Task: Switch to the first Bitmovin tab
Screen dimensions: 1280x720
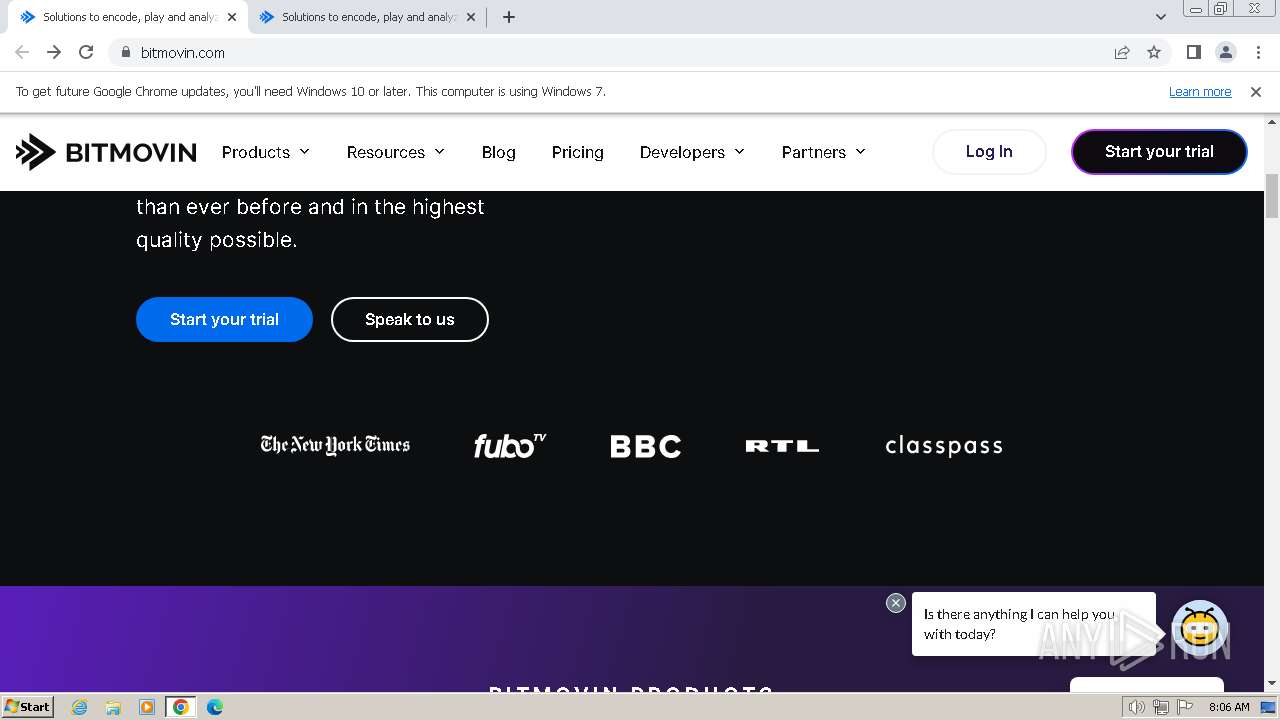Action: click(x=128, y=17)
